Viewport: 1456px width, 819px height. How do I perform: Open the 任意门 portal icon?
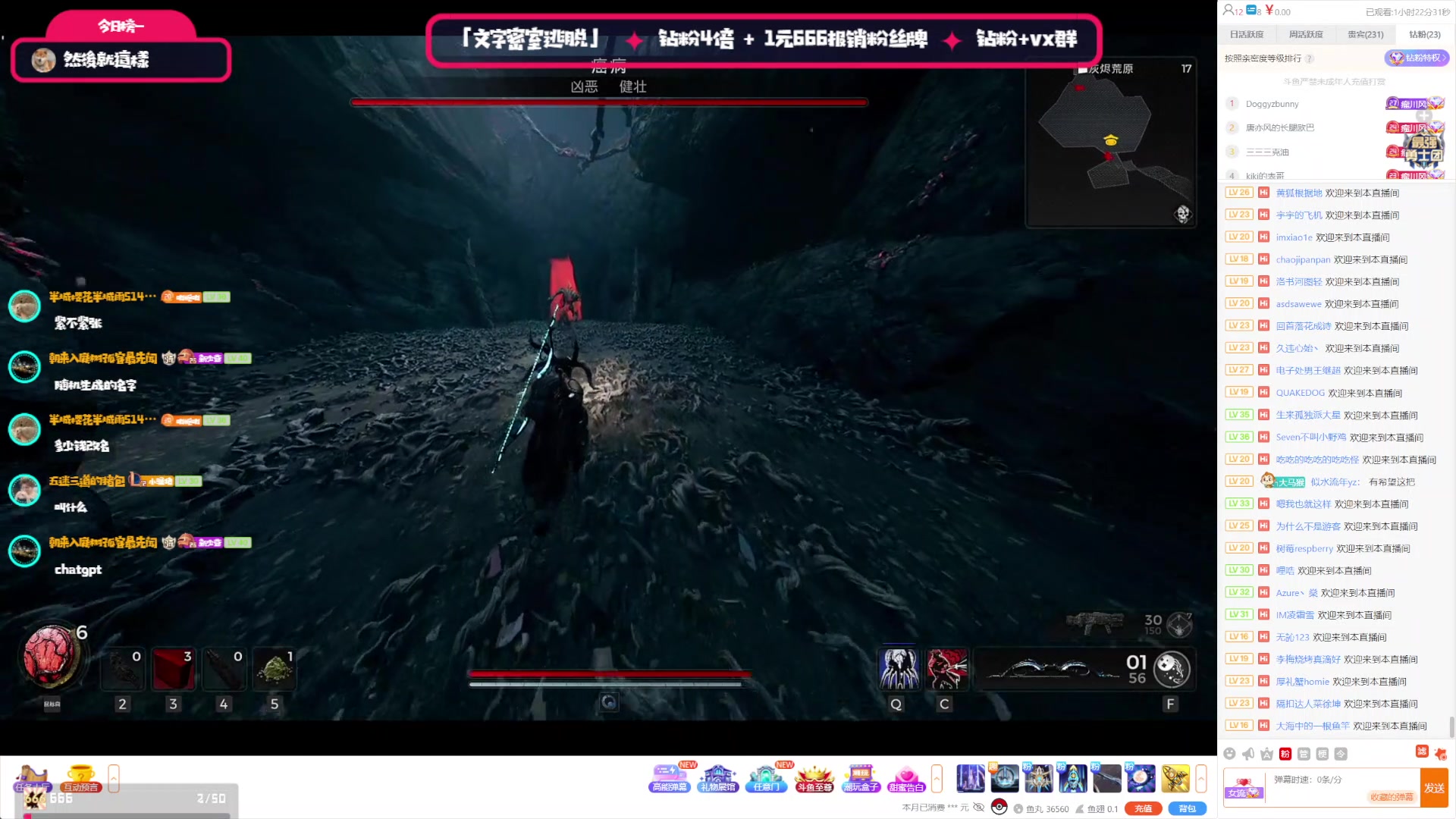click(x=765, y=778)
